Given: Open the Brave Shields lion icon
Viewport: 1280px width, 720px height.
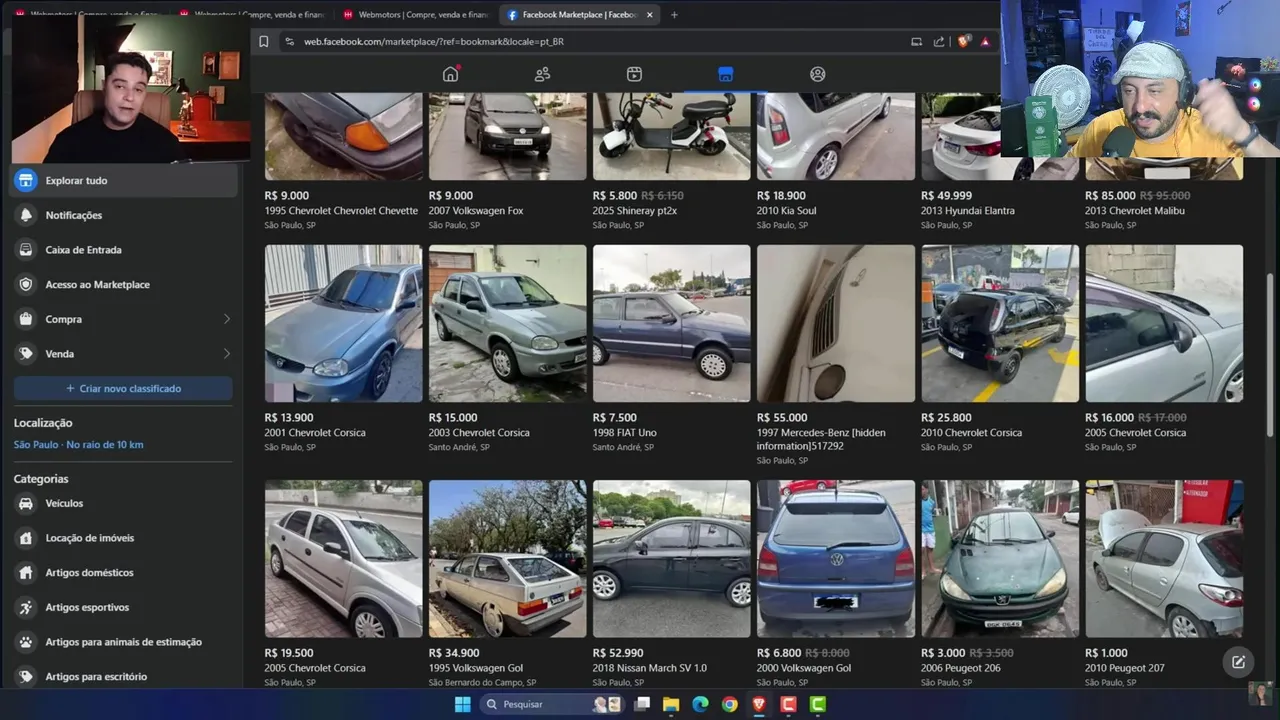Looking at the screenshot, I should click(963, 41).
